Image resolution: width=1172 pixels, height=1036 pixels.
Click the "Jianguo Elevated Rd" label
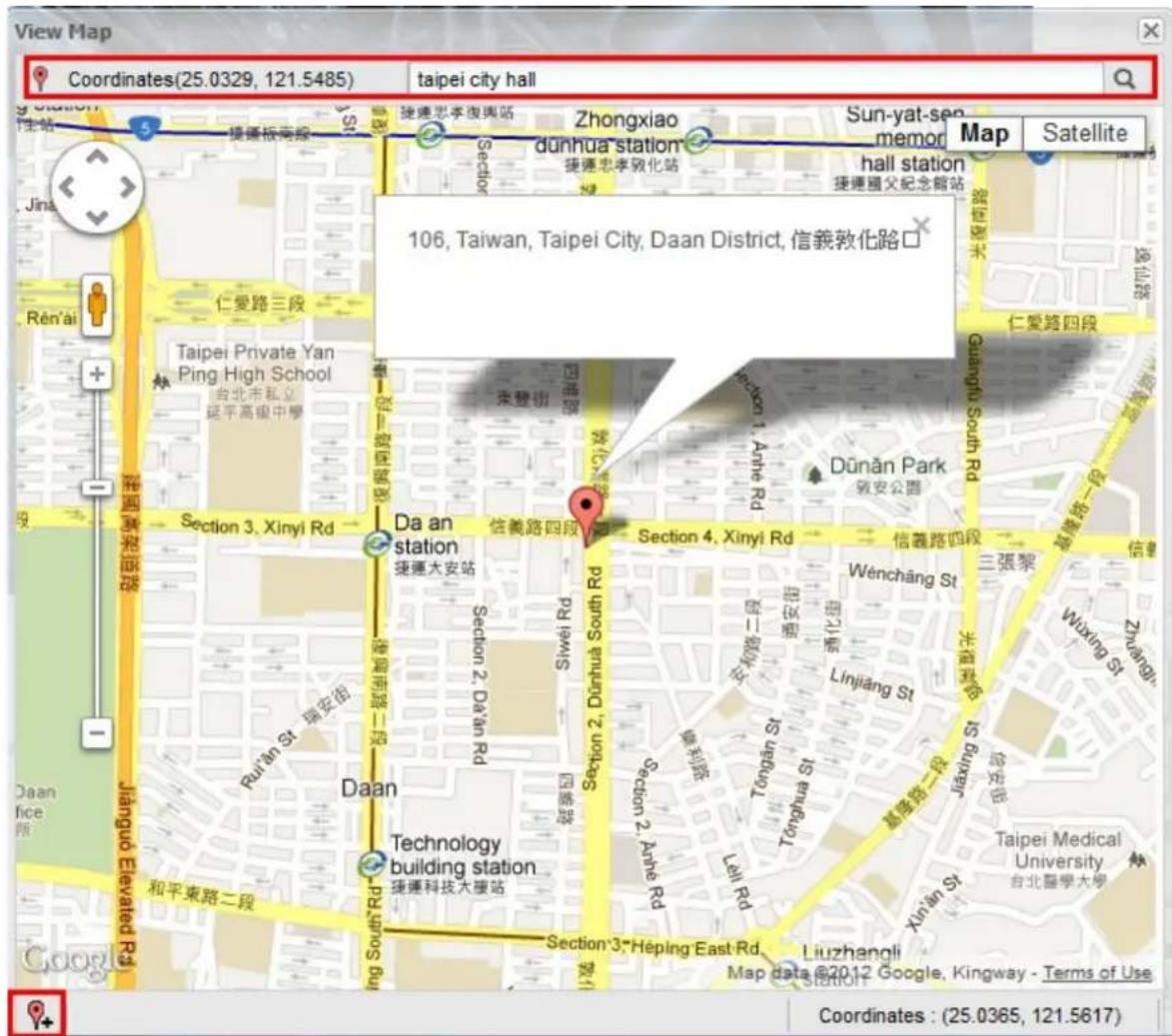[127, 874]
